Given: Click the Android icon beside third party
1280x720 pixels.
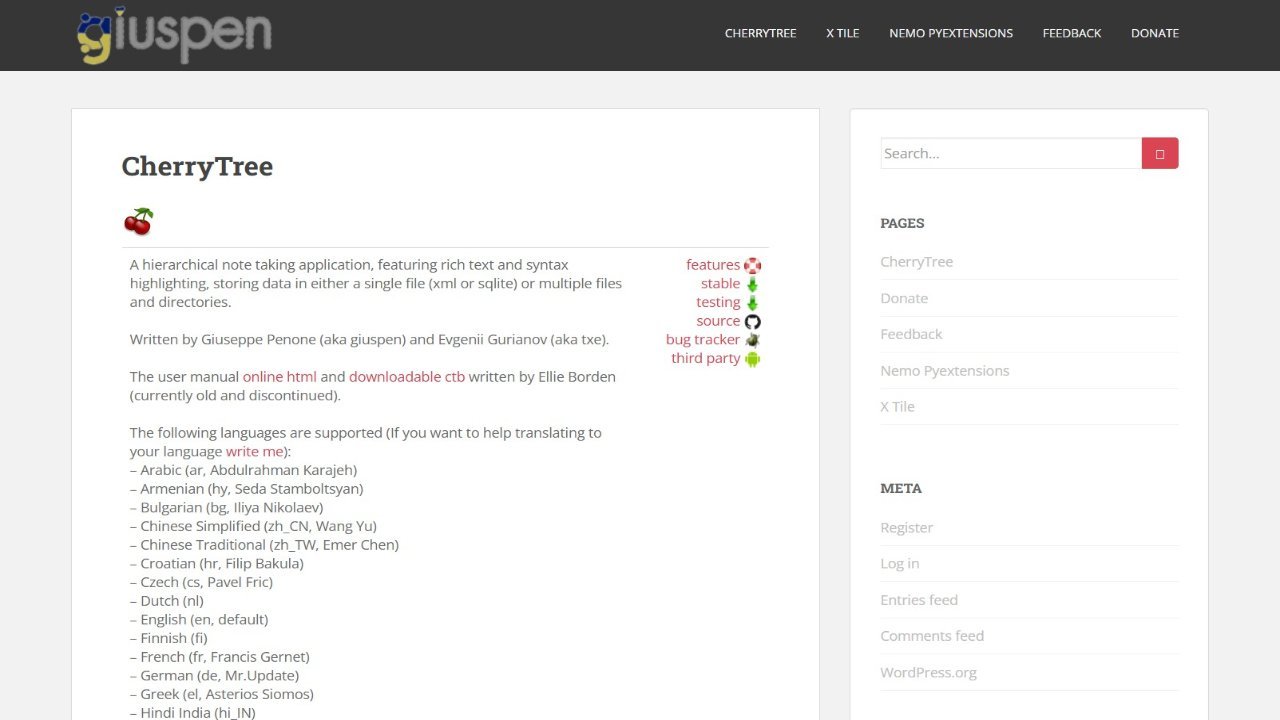Looking at the screenshot, I should [x=752, y=358].
